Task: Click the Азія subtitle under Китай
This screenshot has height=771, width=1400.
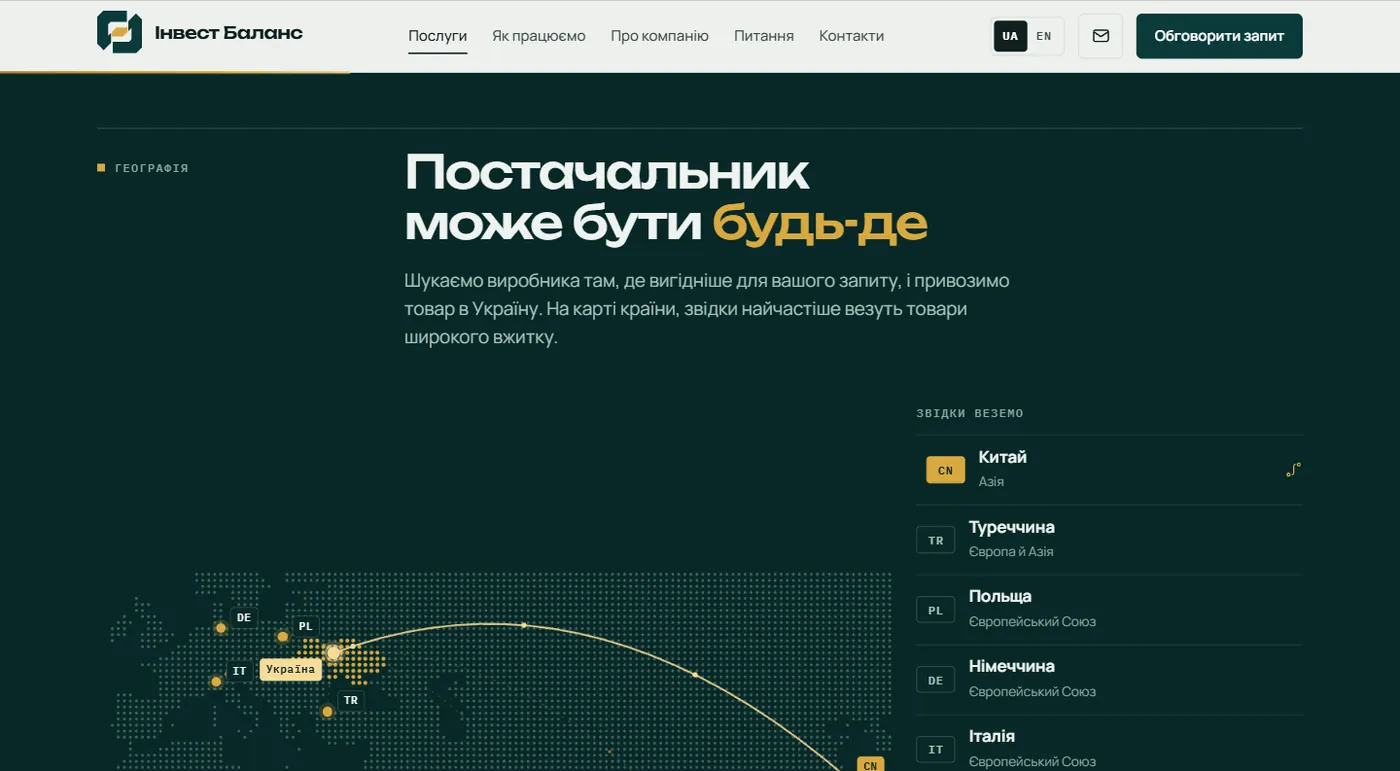Action: pos(991,482)
